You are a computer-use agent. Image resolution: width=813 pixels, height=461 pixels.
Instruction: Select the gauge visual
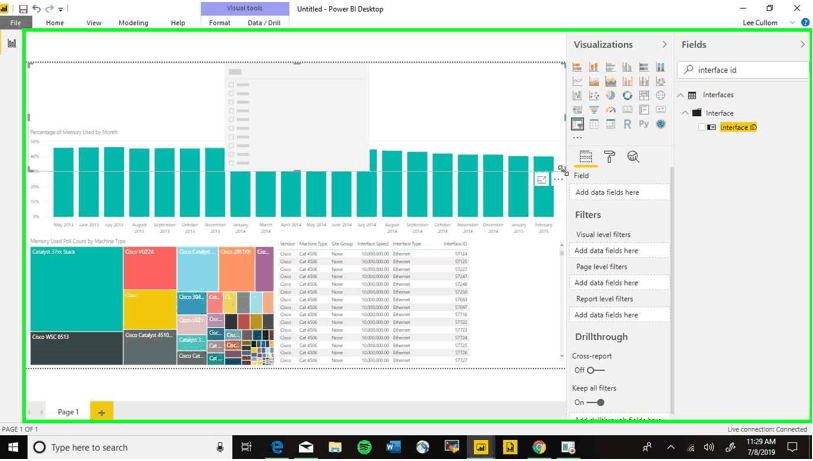point(610,110)
